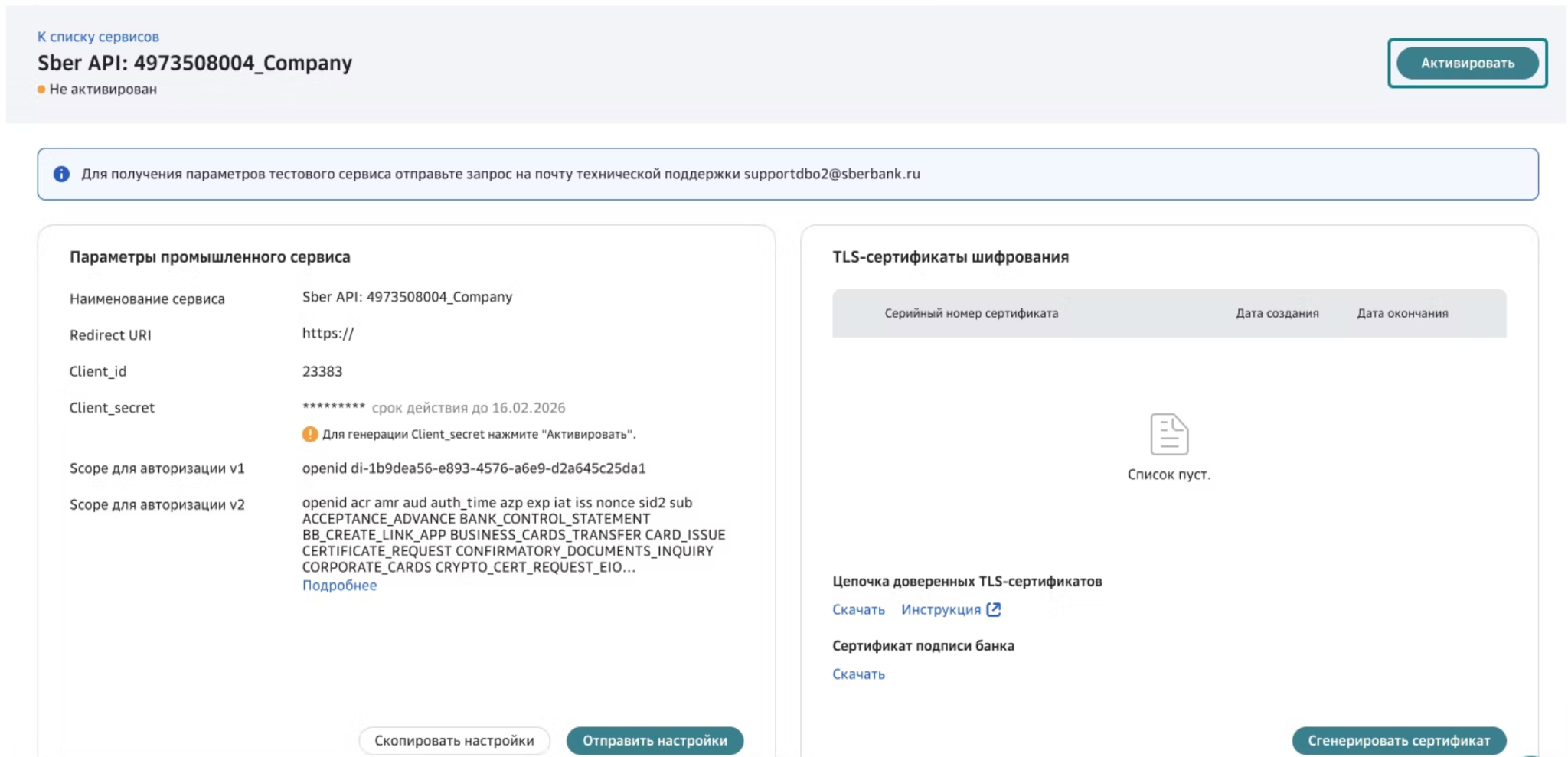The height and width of the screenshot is (757, 1568).
Task: Click the 'Не активирован' status text
Action: click(103, 90)
